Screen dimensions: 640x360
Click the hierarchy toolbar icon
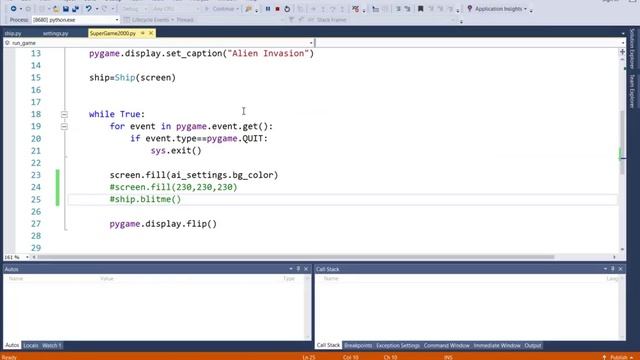tap(376, 9)
